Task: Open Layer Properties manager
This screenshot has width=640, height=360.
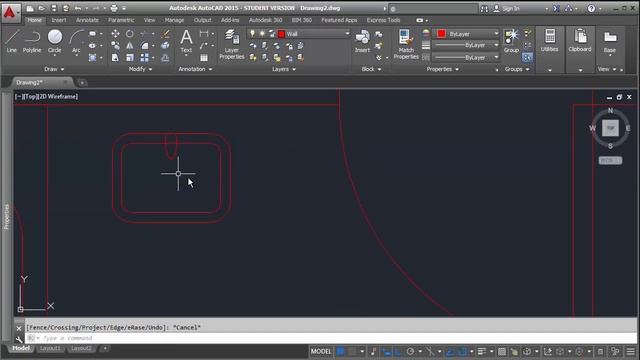Action: point(231,44)
